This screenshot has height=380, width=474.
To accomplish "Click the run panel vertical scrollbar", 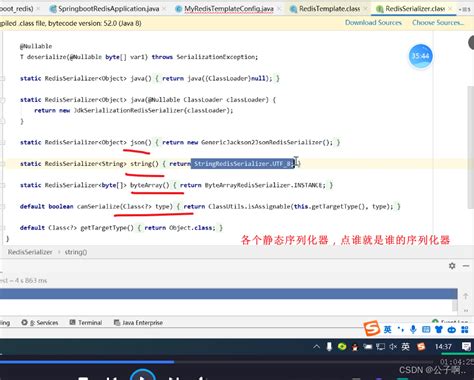I will pos(455,305).
